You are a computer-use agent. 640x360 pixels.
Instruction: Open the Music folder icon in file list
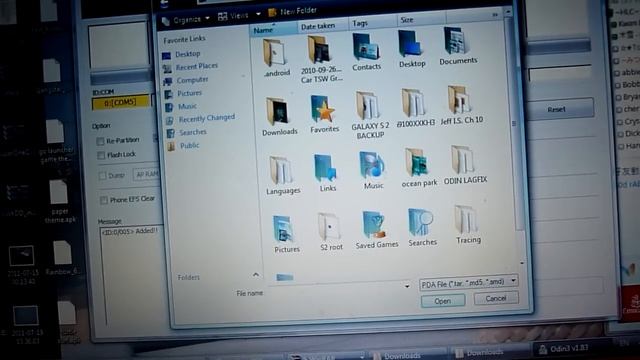(373, 171)
